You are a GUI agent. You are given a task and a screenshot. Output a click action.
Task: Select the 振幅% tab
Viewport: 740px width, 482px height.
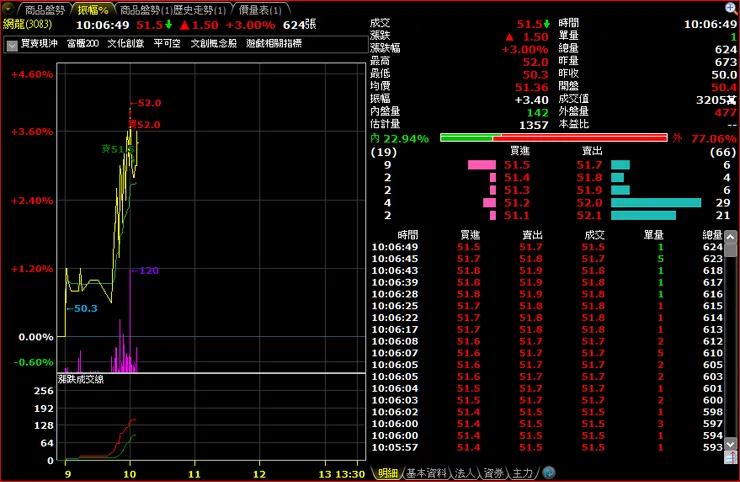pos(92,9)
